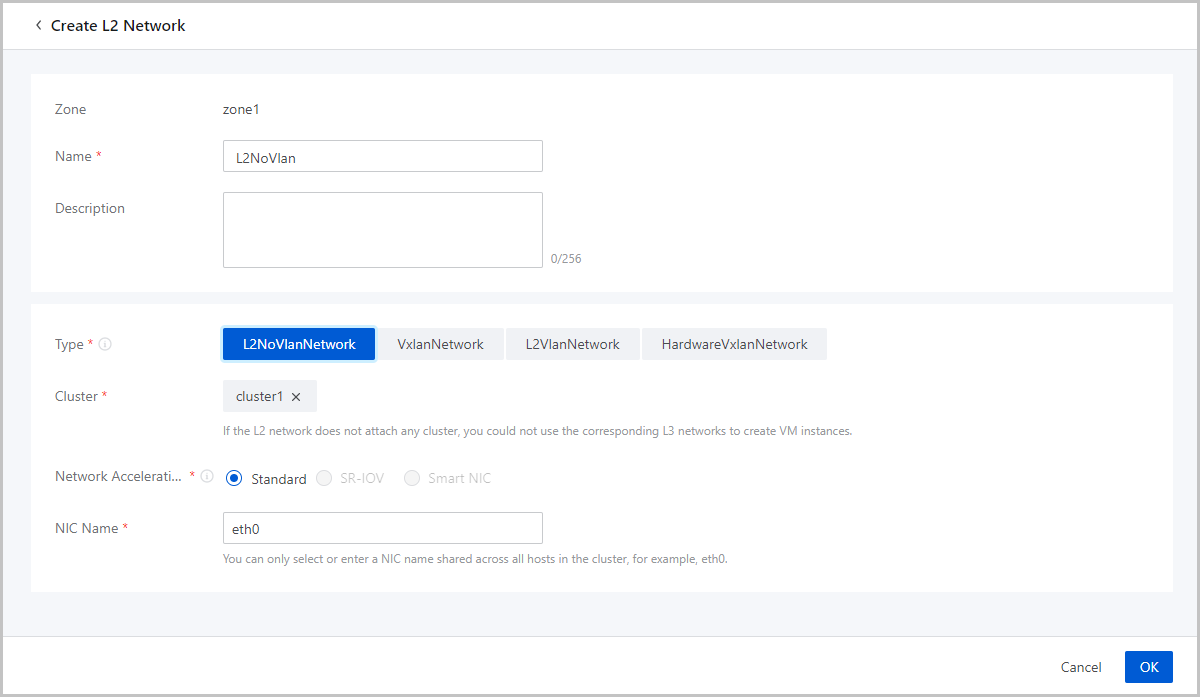Click the Cluster label
This screenshot has width=1200, height=697.
click(76, 396)
